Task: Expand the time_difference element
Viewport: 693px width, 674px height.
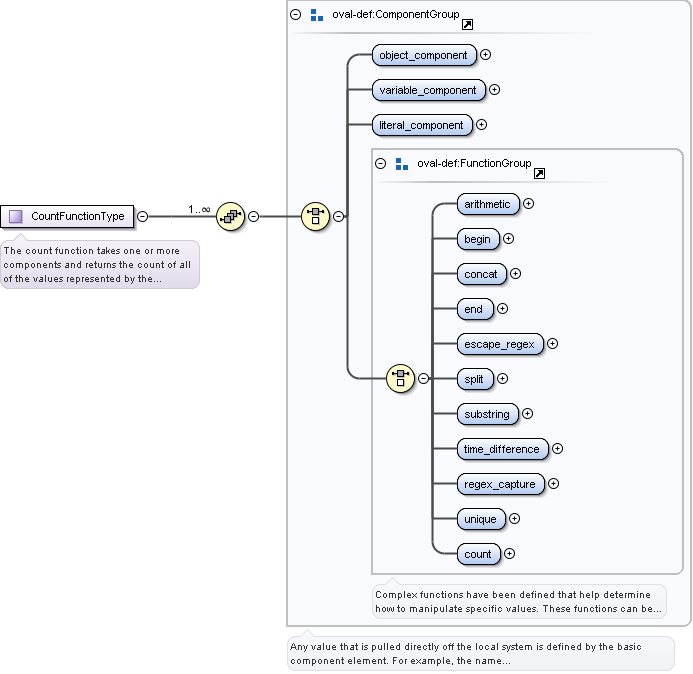Action: pos(558,449)
